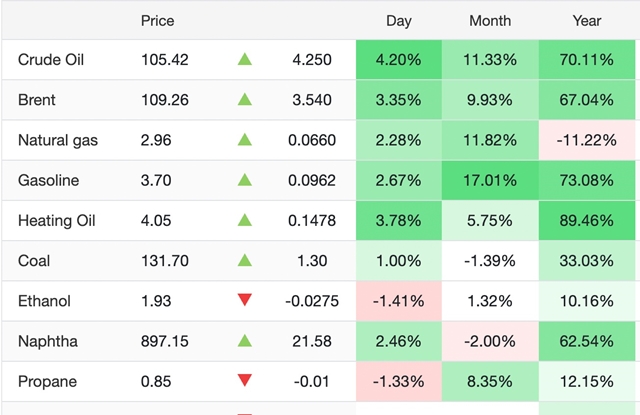Open the Gasoline commodity link
The width and height of the screenshot is (640, 415).
(49, 180)
